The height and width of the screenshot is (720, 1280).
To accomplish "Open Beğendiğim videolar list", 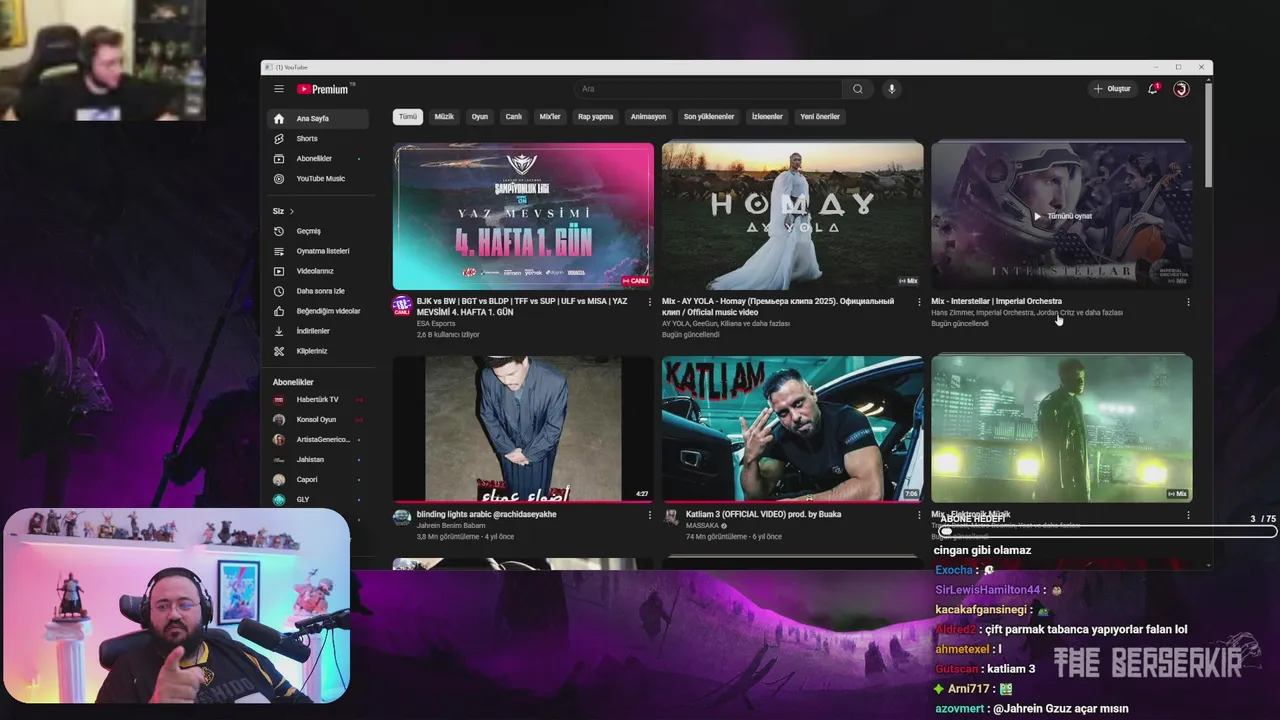I will coord(318,311).
